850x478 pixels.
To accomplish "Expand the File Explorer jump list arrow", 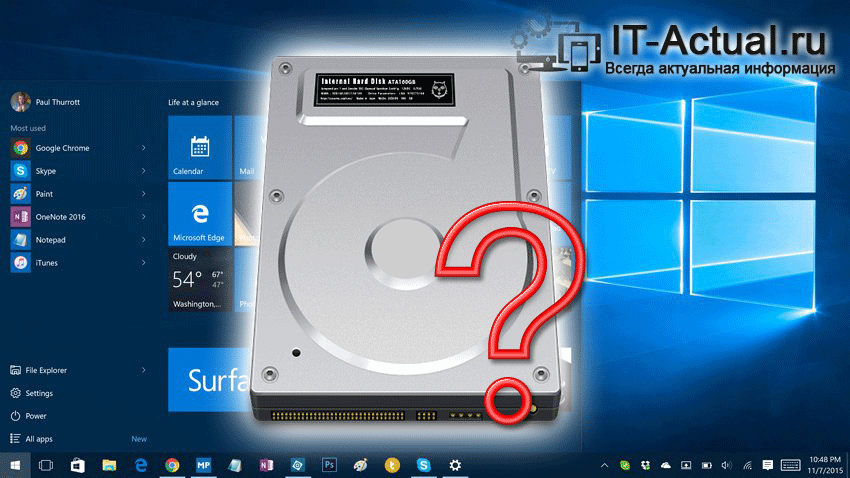I will click(x=143, y=370).
